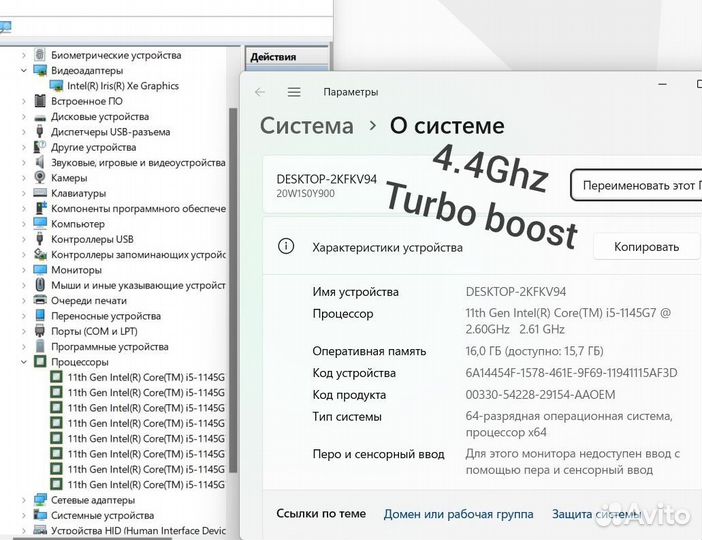Select the Intel(R) Iris(R) Xe Graphics adapter icon
The height and width of the screenshot is (540, 702).
(56, 86)
